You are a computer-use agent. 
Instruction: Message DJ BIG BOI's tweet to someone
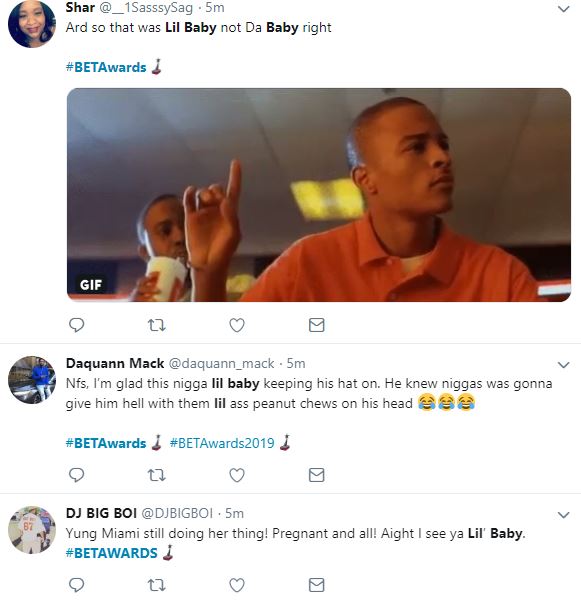pyautogui.click(x=317, y=585)
